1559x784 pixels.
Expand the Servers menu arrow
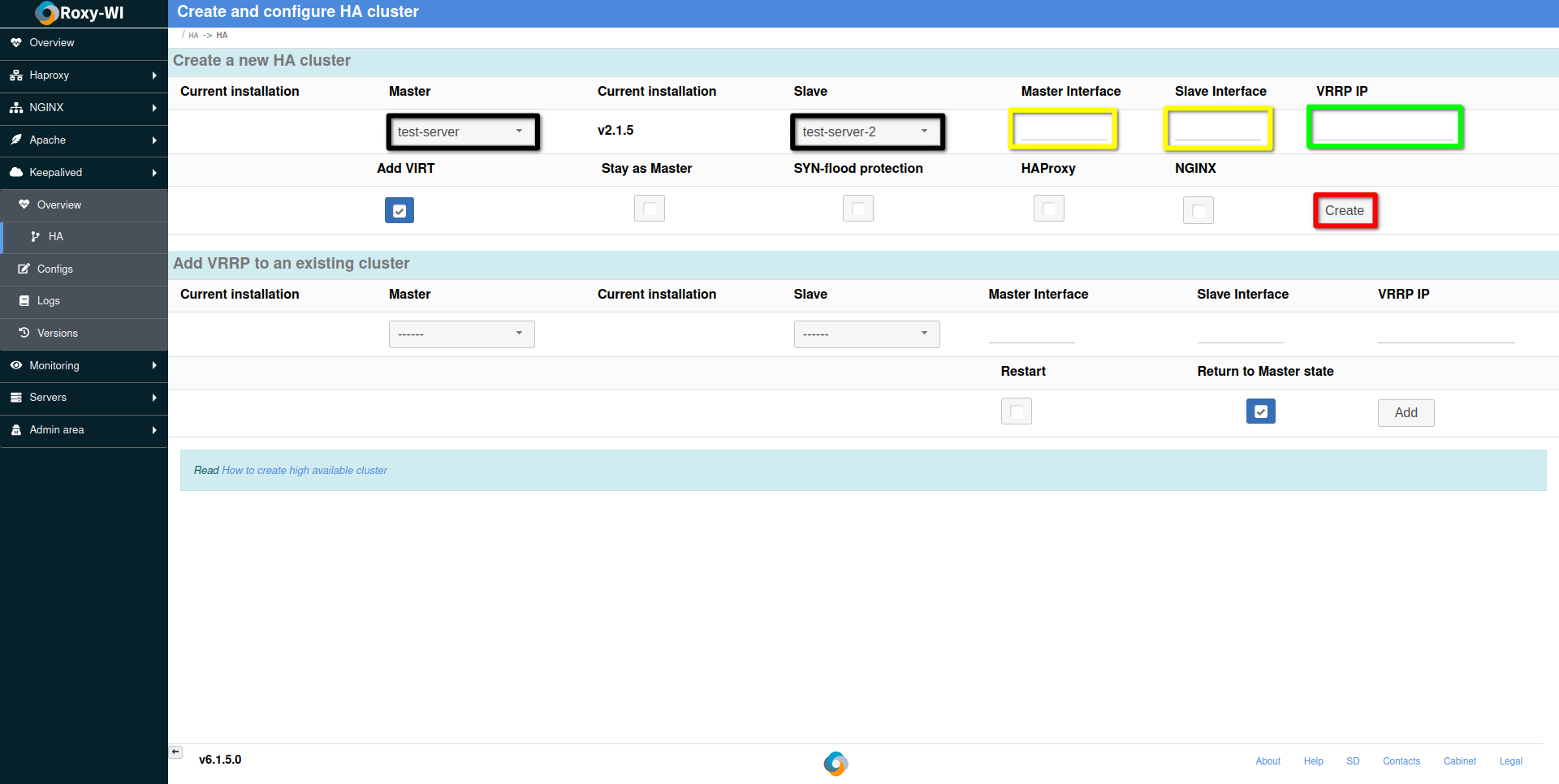pos(154,398)
